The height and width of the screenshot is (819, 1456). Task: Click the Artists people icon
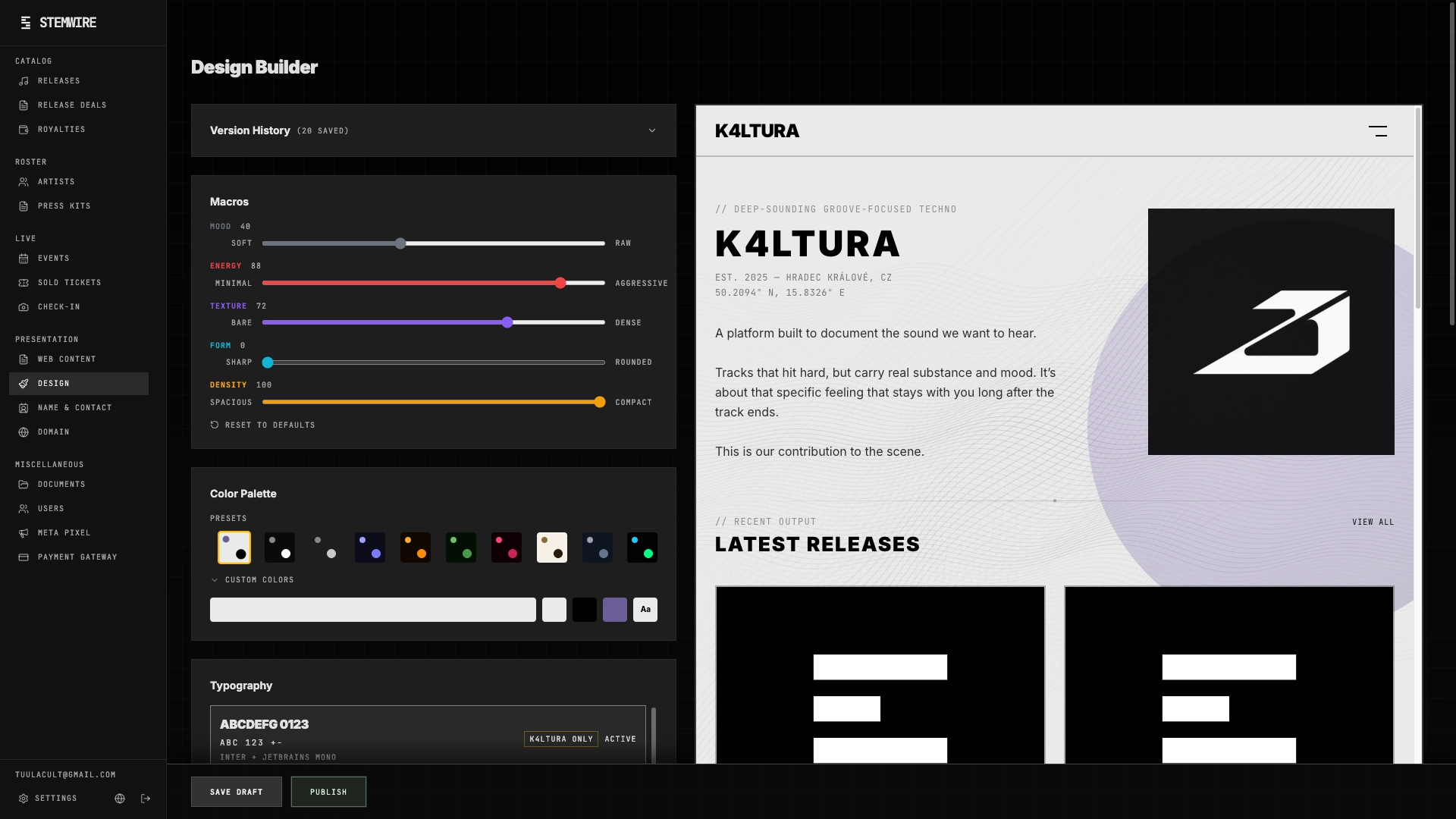(x=24, y=182)
